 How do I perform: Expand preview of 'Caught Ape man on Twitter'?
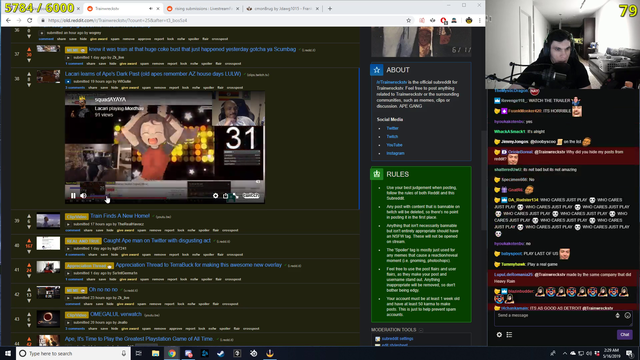tap(68, 249)
